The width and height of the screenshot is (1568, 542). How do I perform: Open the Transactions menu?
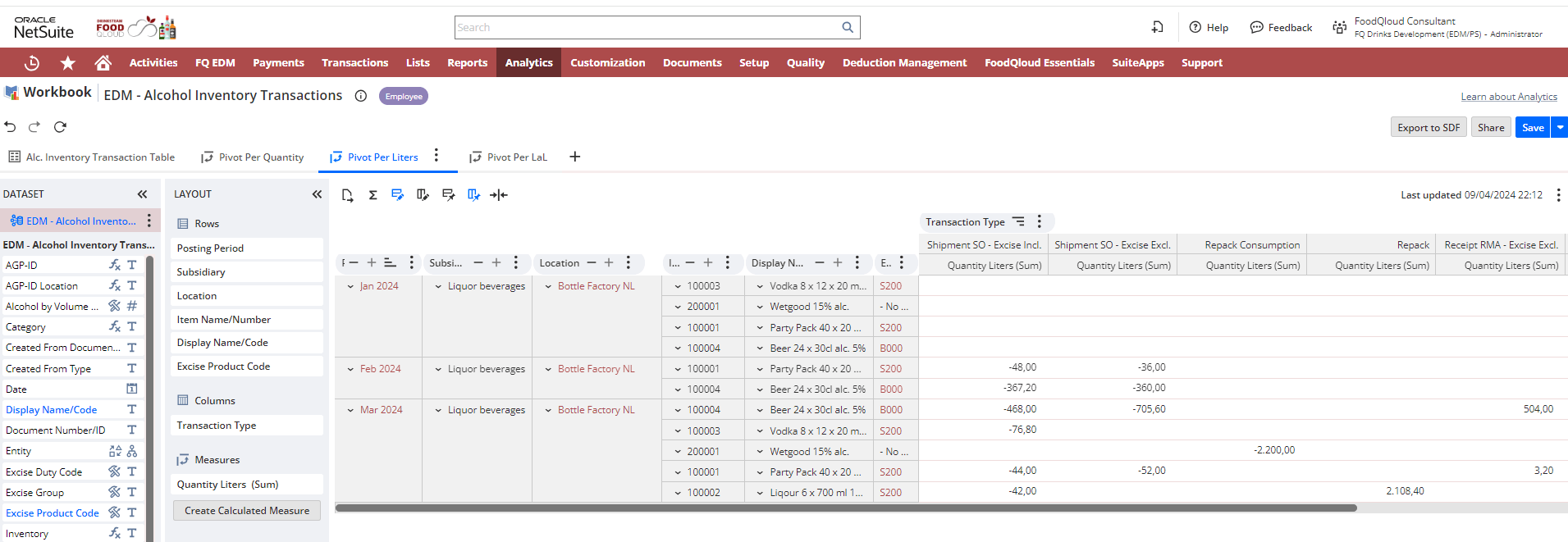[x=354, y=62]
